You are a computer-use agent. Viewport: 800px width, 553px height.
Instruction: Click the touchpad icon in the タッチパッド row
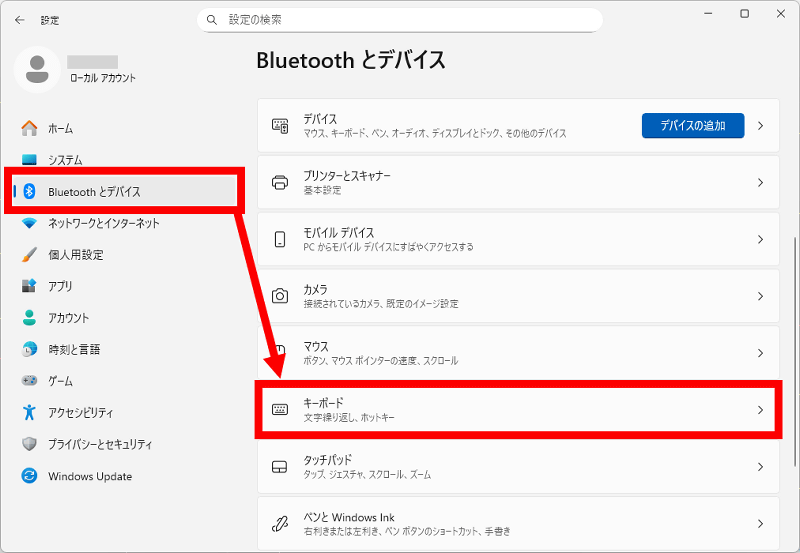point(280,467)
